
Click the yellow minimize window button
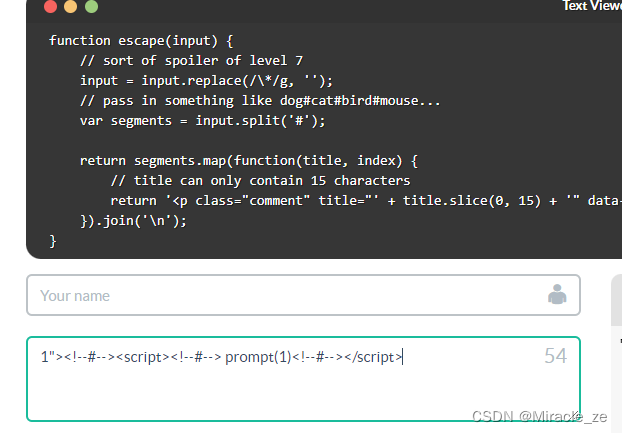pos(70,7)
